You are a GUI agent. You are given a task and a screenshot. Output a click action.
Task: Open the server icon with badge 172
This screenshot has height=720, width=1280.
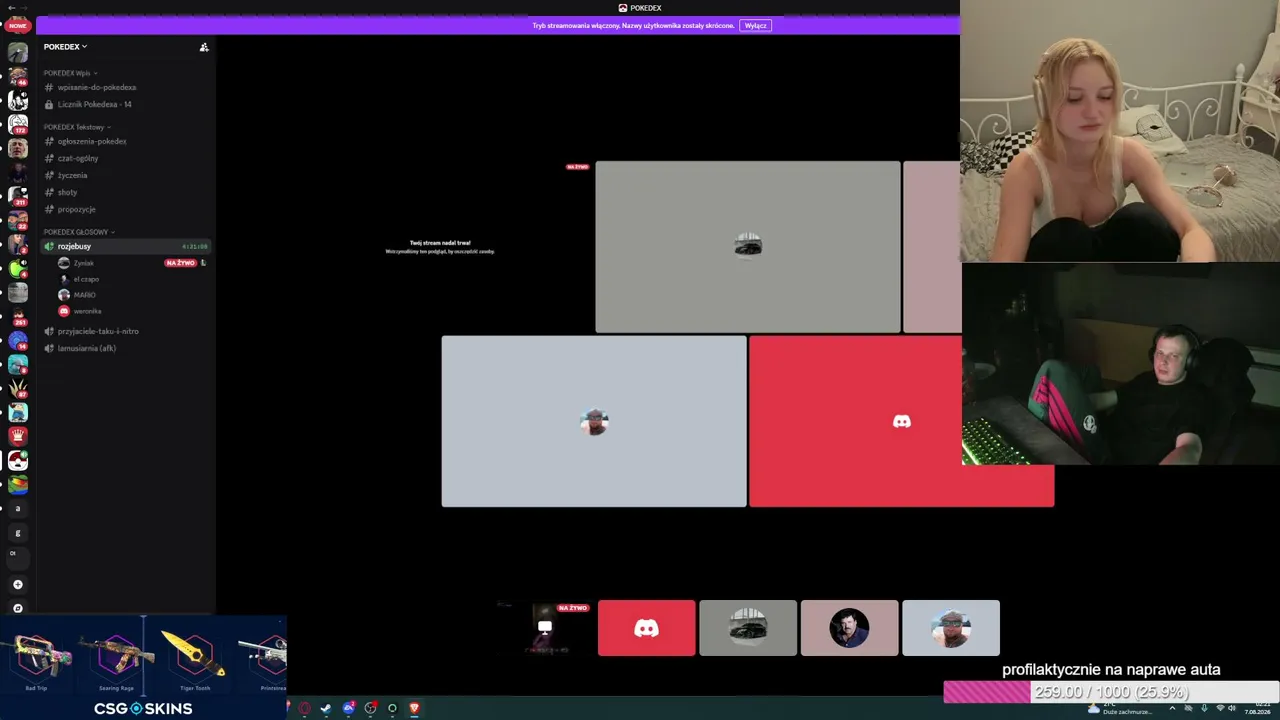(18, 124)
